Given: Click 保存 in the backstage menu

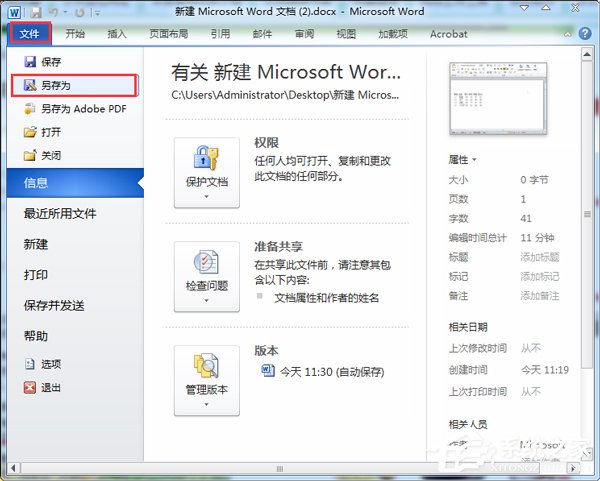Looking at the screenshot, I should [x=42, y=62].
